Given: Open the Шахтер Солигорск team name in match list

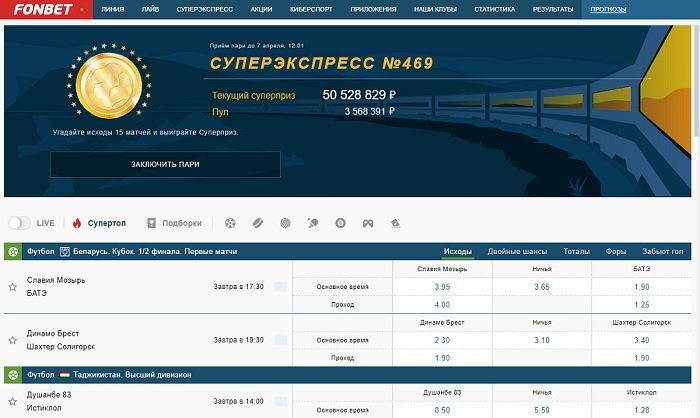Looking at the screenshot, I should (61, 347).
